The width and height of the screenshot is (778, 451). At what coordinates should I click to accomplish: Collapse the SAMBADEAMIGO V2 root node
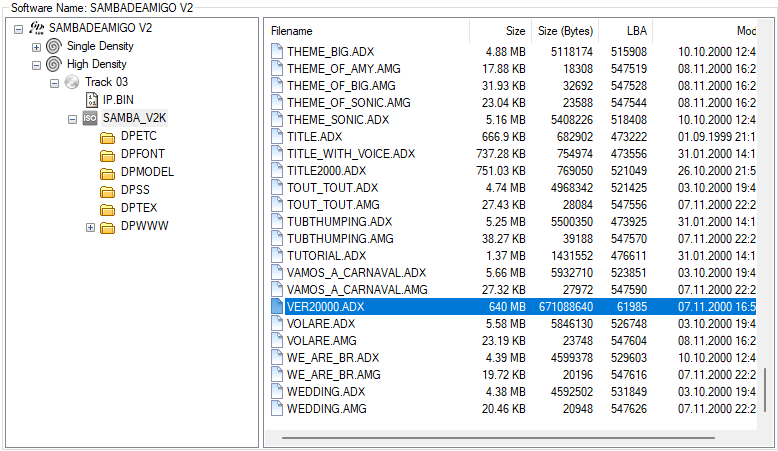click(18, 29)
